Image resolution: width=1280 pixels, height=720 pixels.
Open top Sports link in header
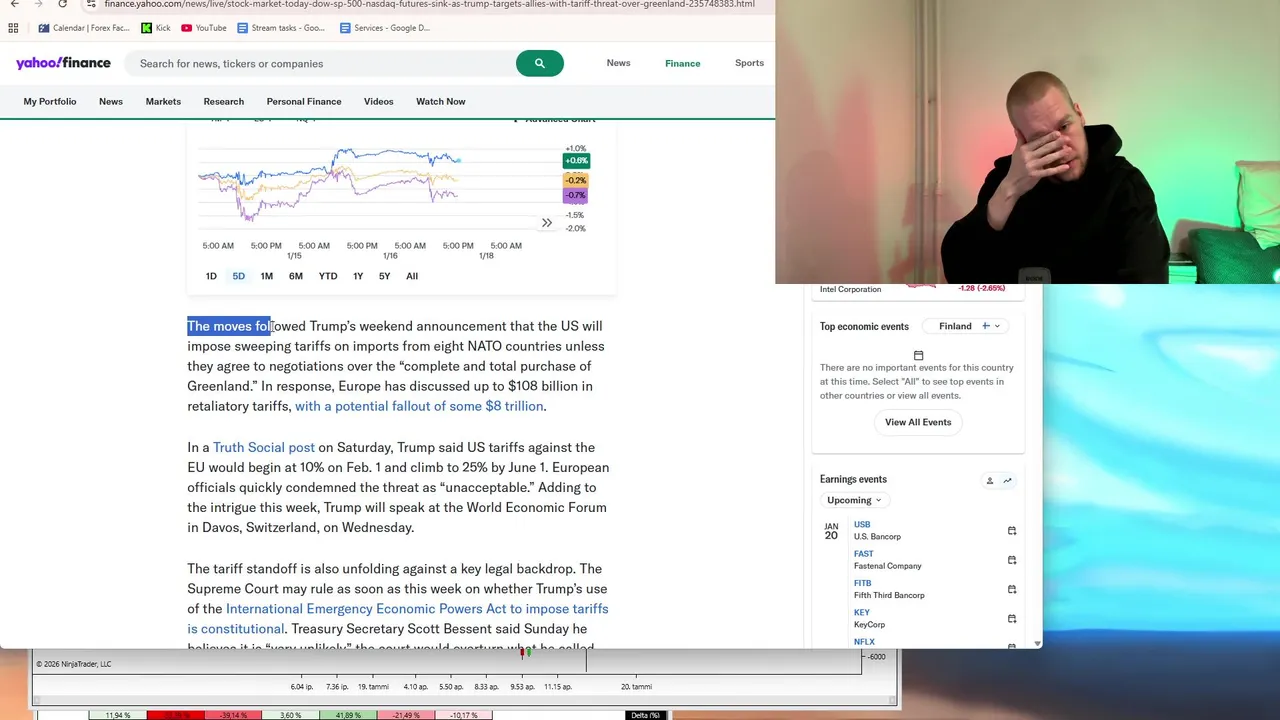pyautogui.click(x=749, y=63)
